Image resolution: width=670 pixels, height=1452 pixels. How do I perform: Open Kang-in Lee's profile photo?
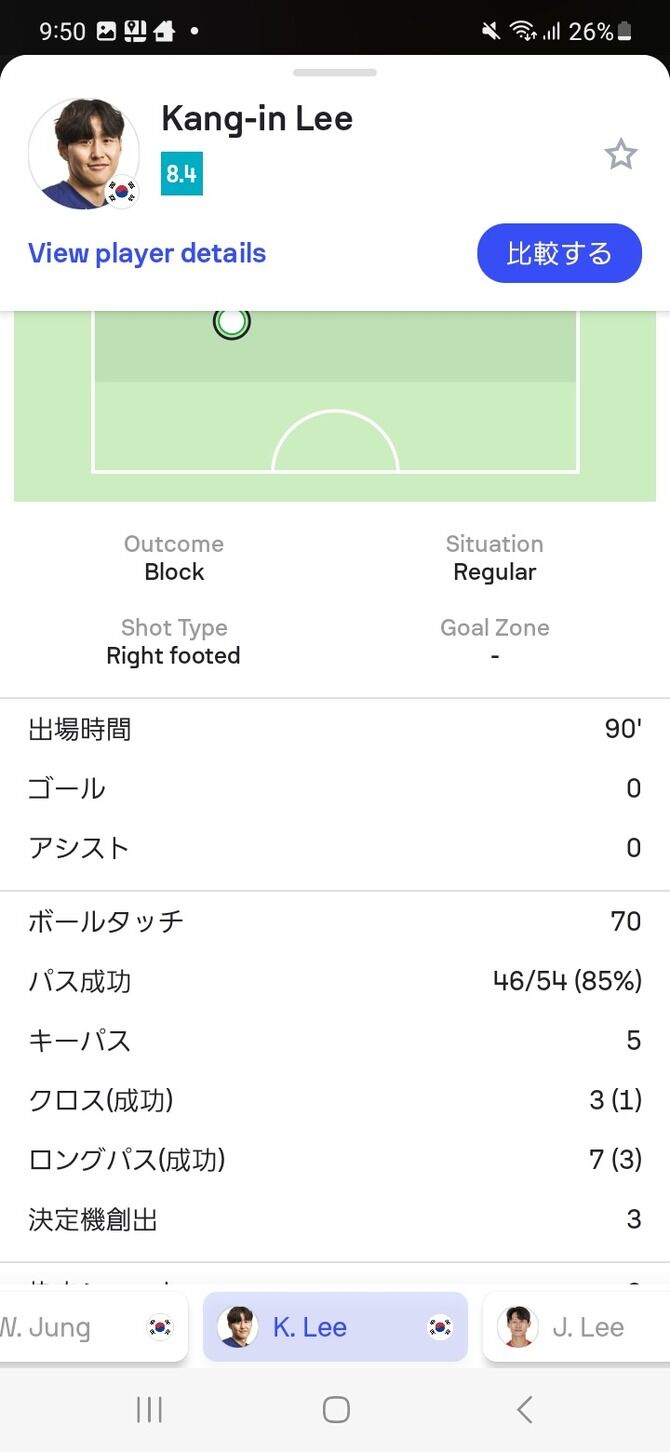pyautogui.click(x=83, y=153)
